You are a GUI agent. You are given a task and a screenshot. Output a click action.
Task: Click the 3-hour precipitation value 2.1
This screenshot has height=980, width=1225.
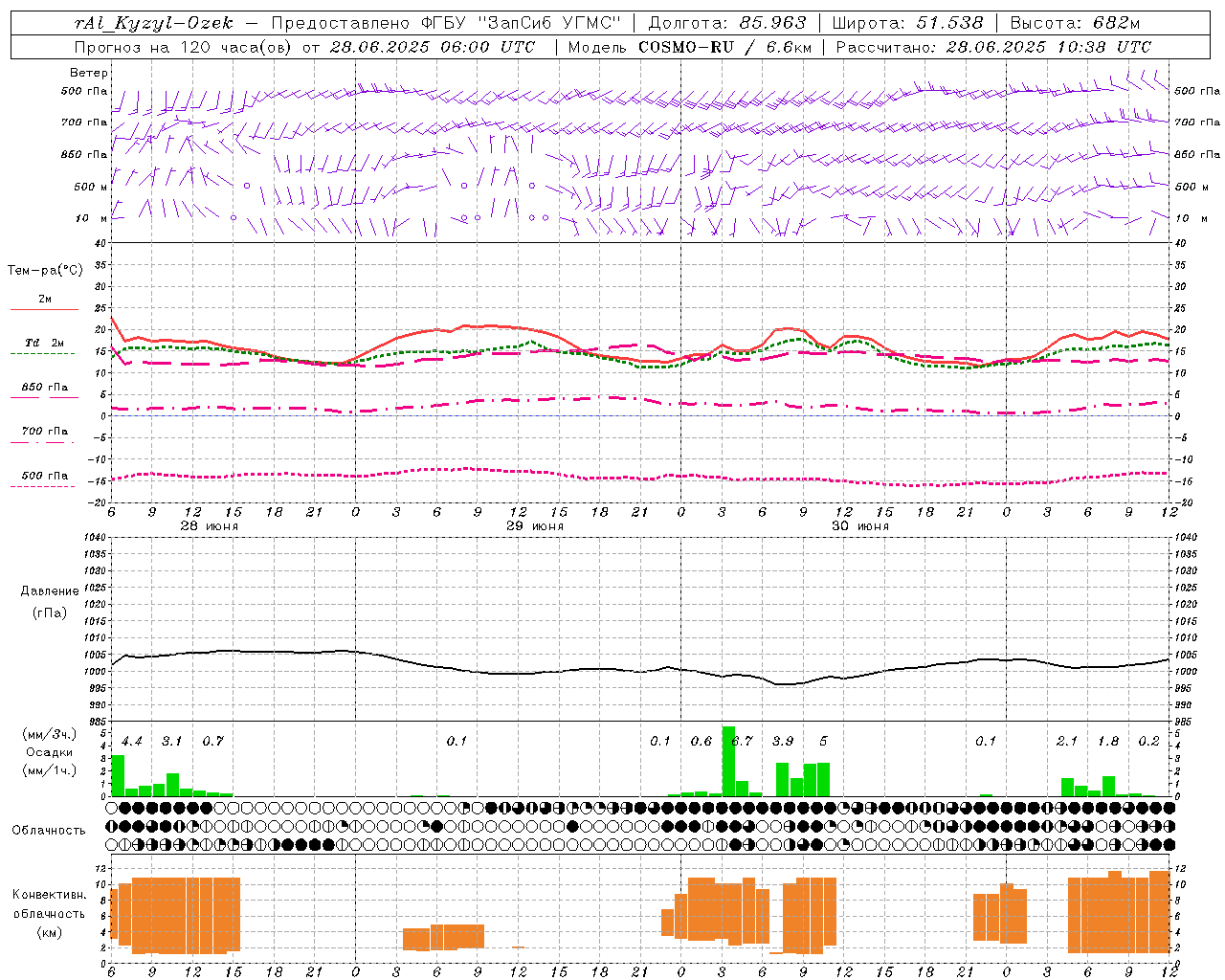(1067, 742)
